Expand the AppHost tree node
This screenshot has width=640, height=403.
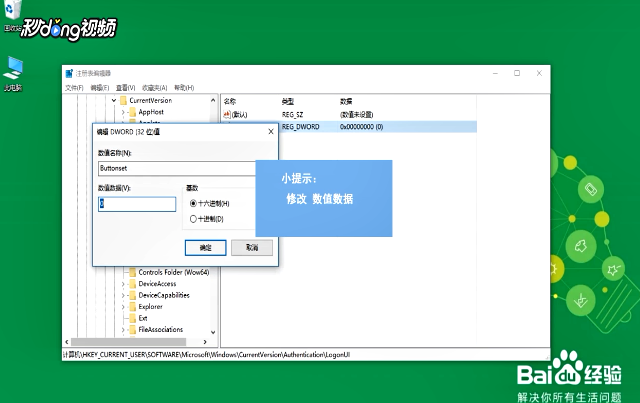(x=123, y=112)
